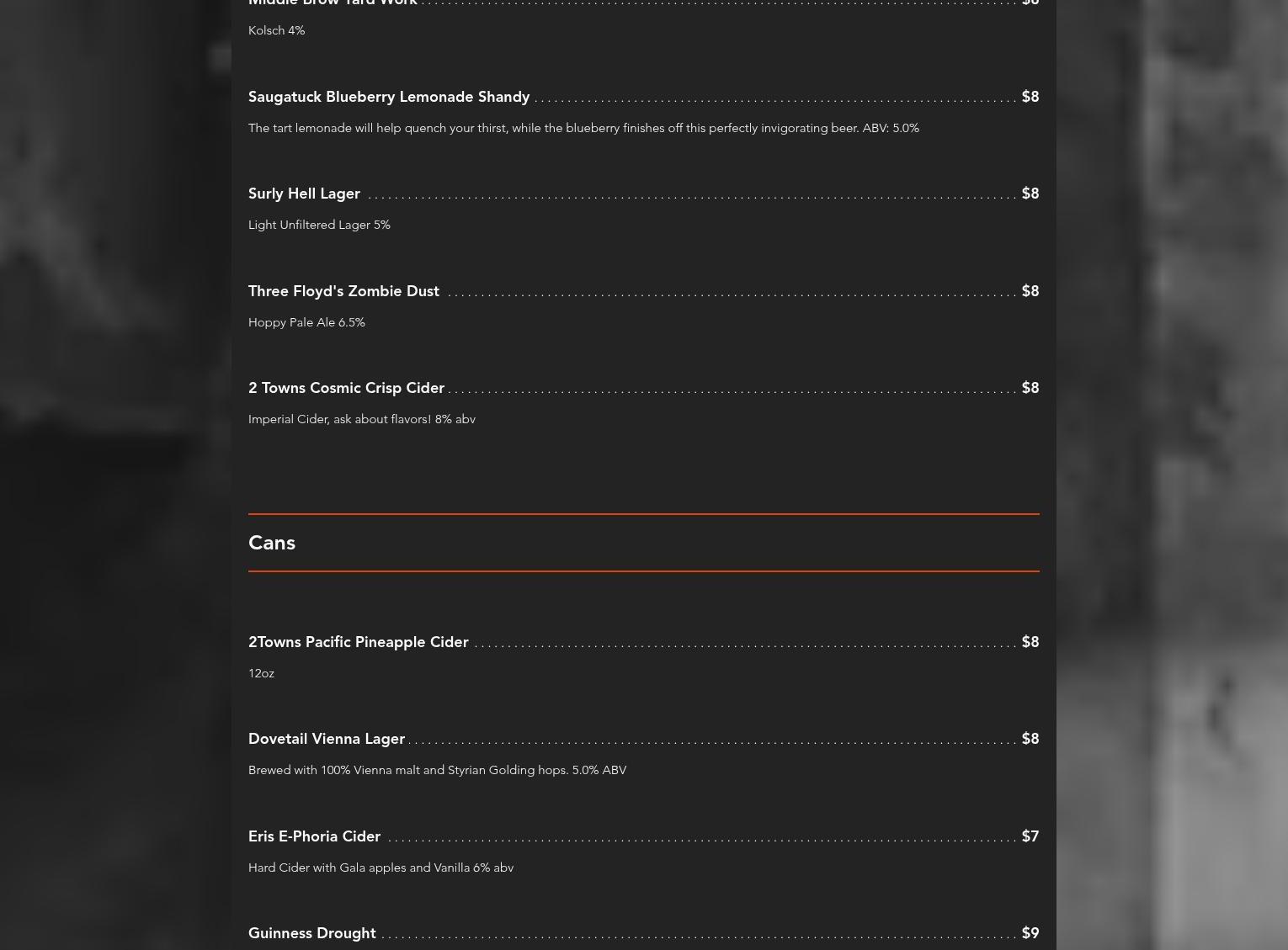
Task: Click the "Light Unfiltered Lager 5%" description
Action: 319,225
